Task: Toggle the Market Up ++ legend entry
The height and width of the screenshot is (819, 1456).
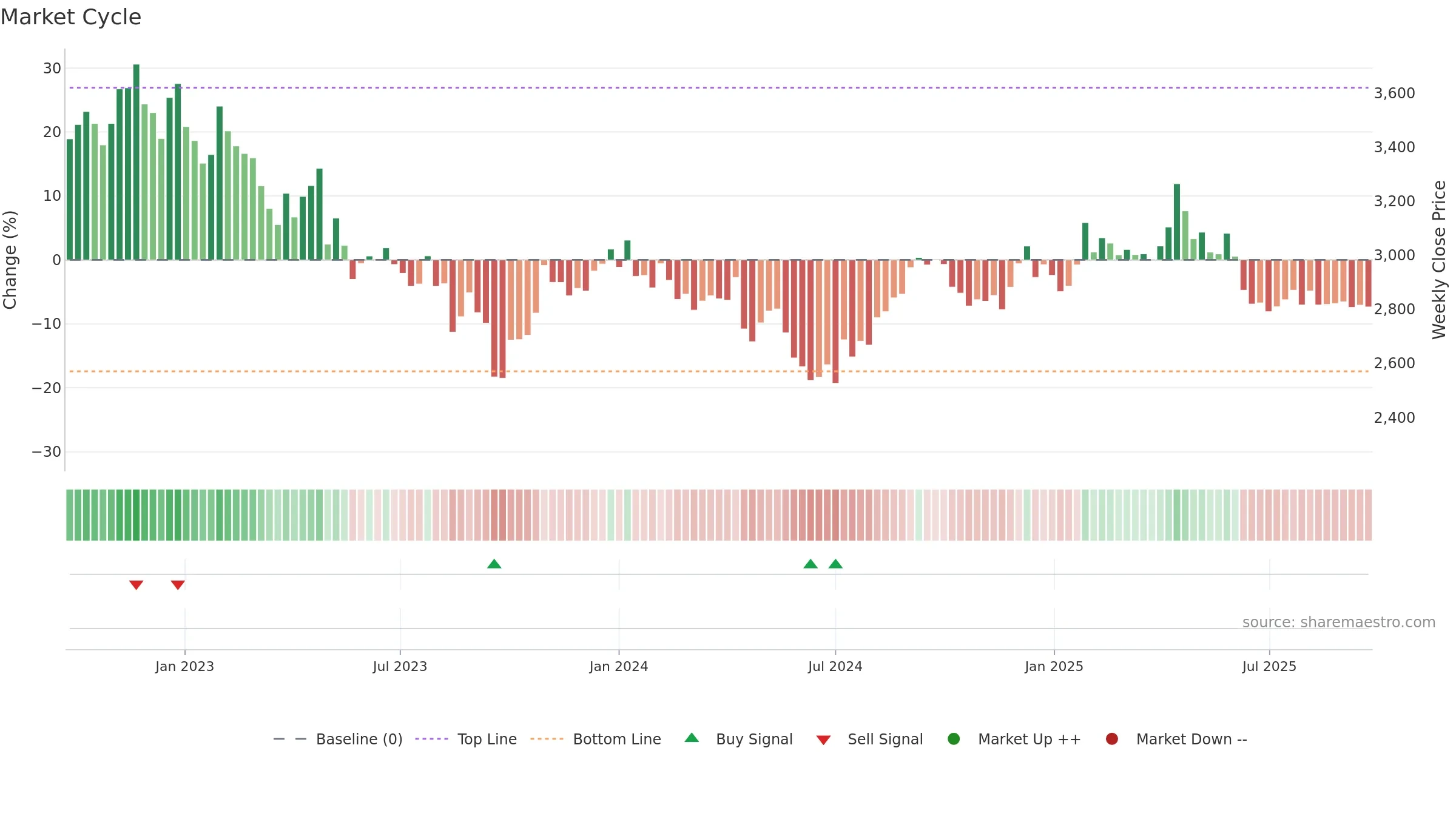Action: (x=1014, y=739)
